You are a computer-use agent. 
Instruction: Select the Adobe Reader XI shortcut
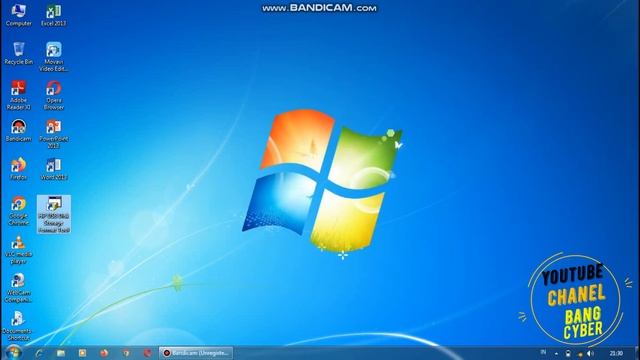point(18,95)
